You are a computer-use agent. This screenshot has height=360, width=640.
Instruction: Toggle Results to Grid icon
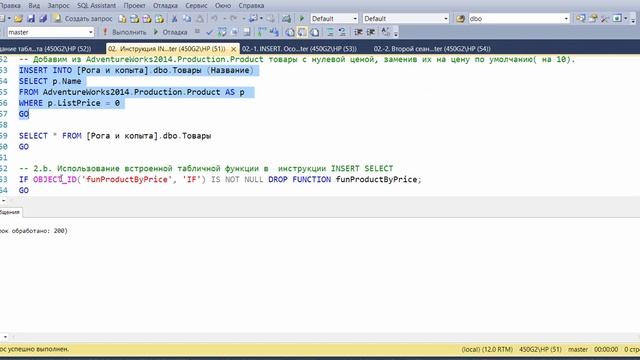click(302, 32)
